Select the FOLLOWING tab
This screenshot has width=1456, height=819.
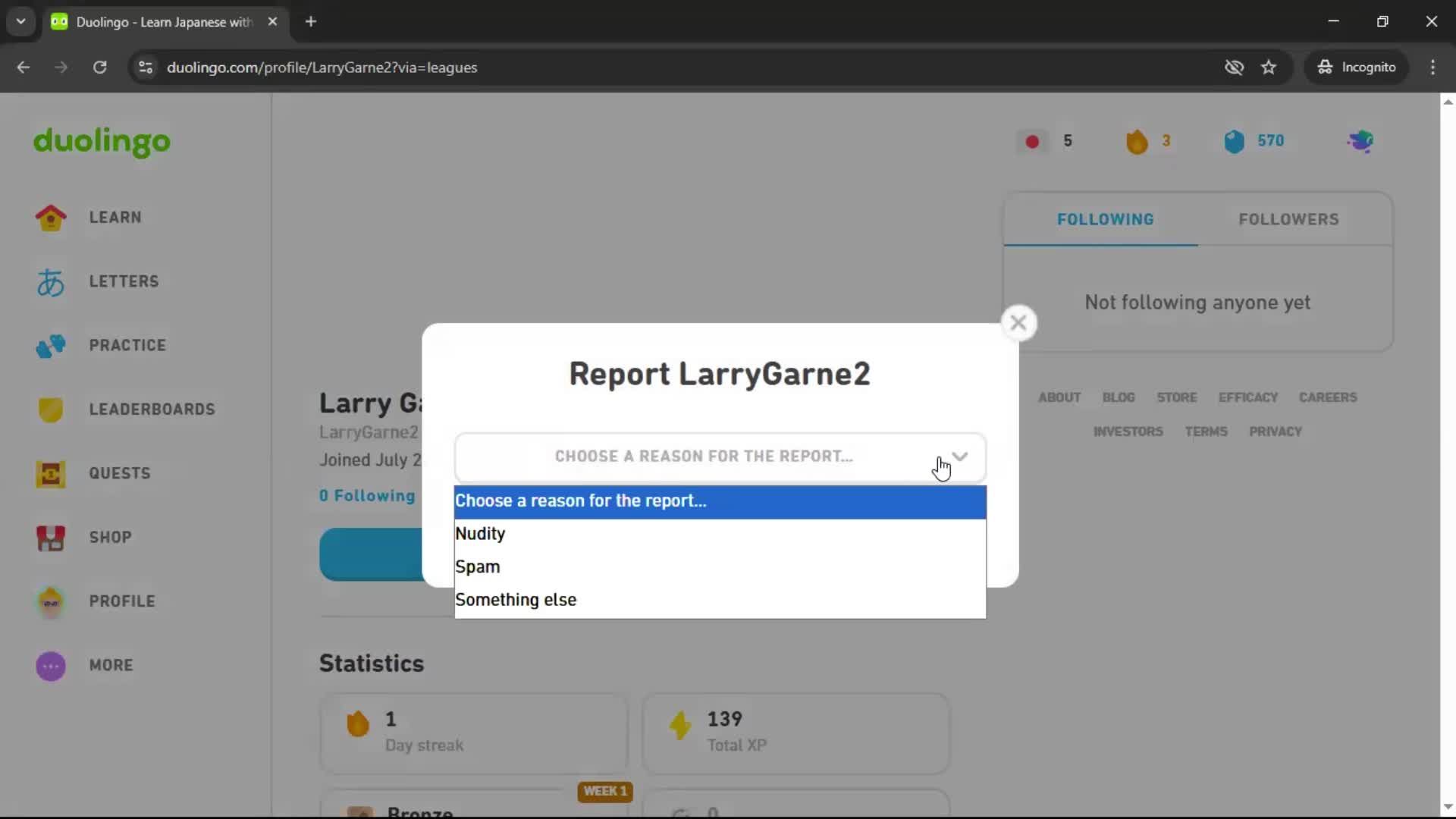(x=1105, y=219)
